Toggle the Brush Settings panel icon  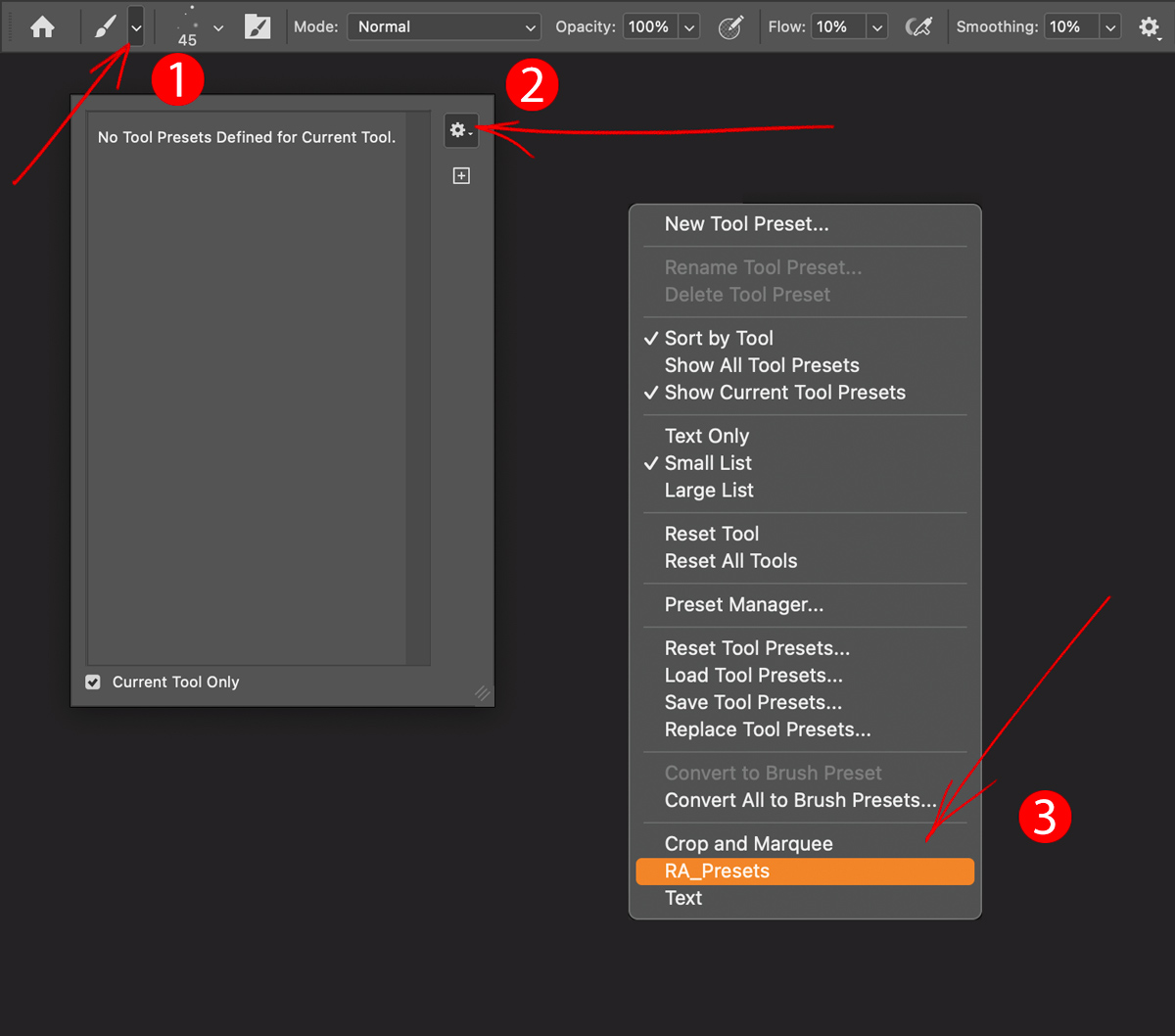258,27
